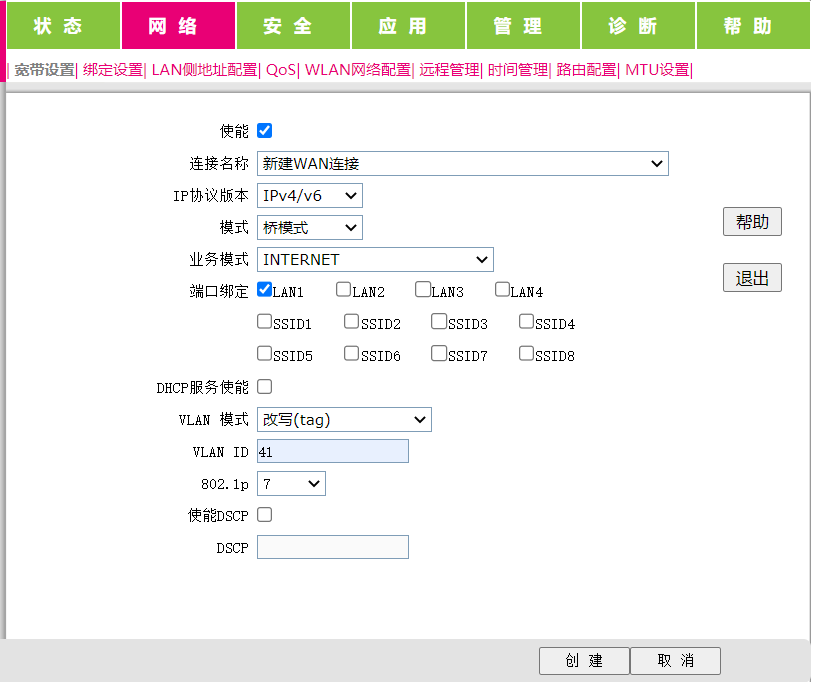Go to MTU设置 submenu
The height and width of the screenshot is (682, 820).
tap(657, 70)
